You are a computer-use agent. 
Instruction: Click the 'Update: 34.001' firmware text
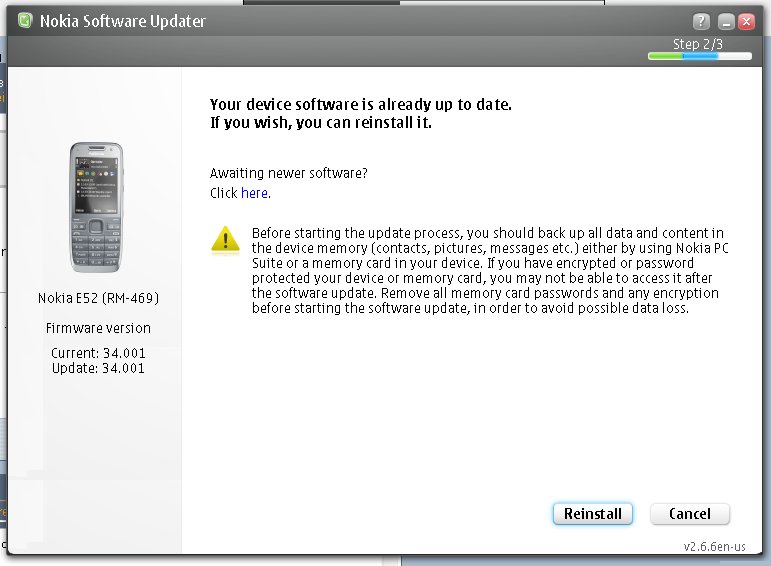click(x=98, y=368)
